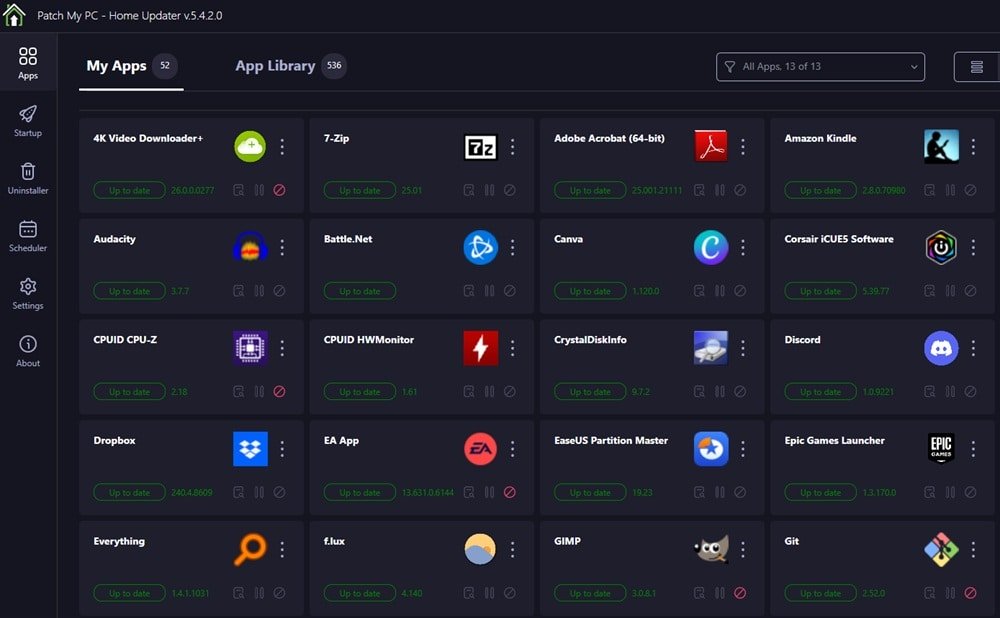Toggle the list view layout button

976,66
